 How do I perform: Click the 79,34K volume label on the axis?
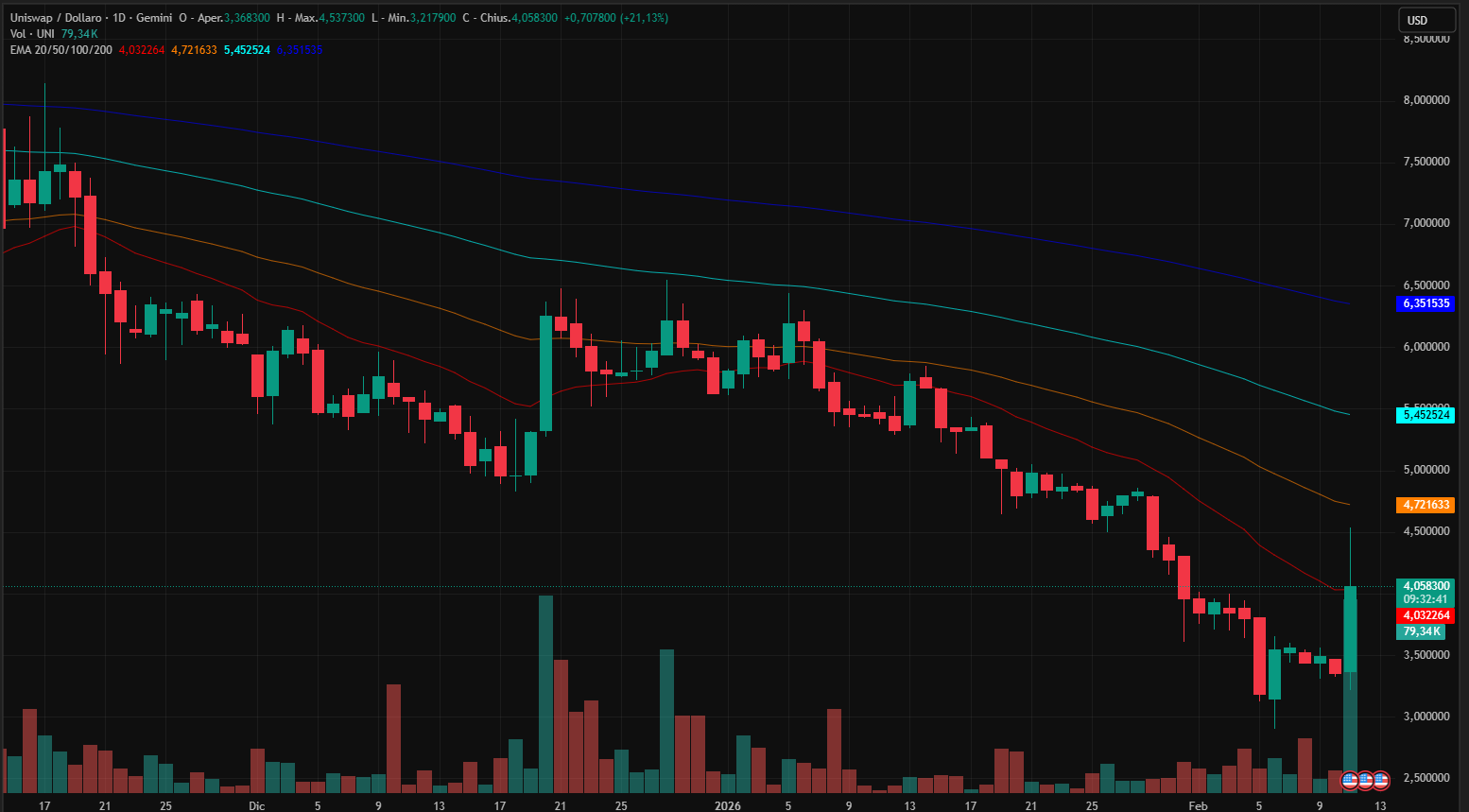pyautogui.click(x=1421, y=631)
